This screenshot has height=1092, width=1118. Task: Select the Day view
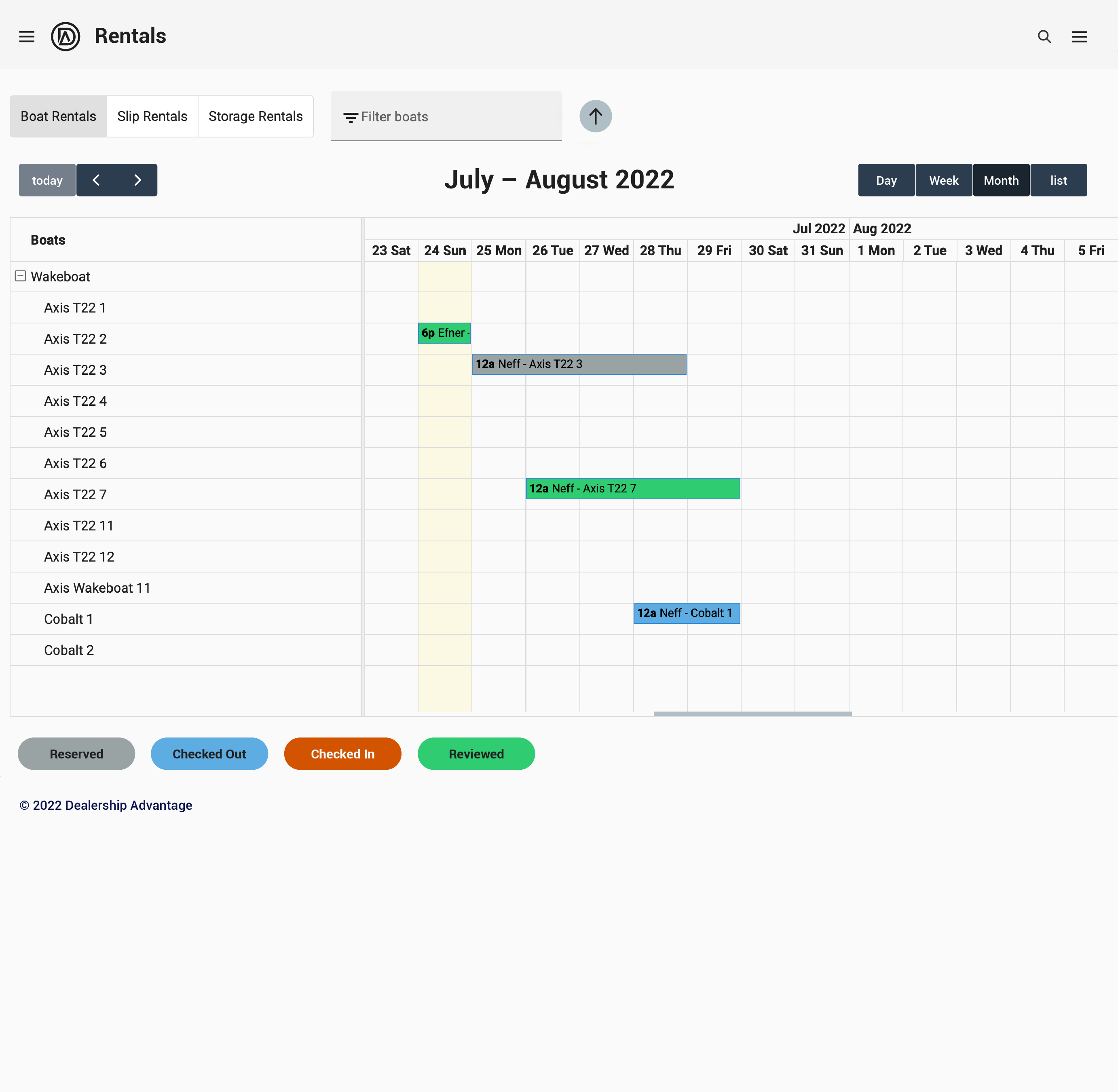[x=886, y=180]
